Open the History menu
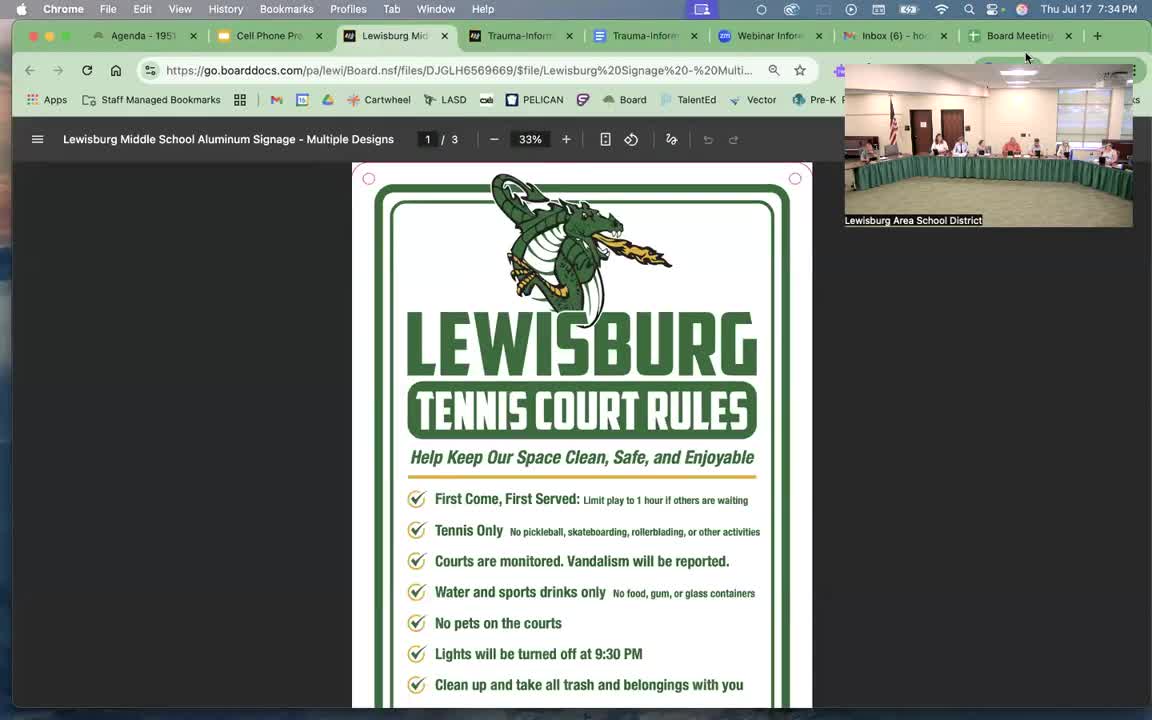The image size is (1152, 720). coord(225,9)
